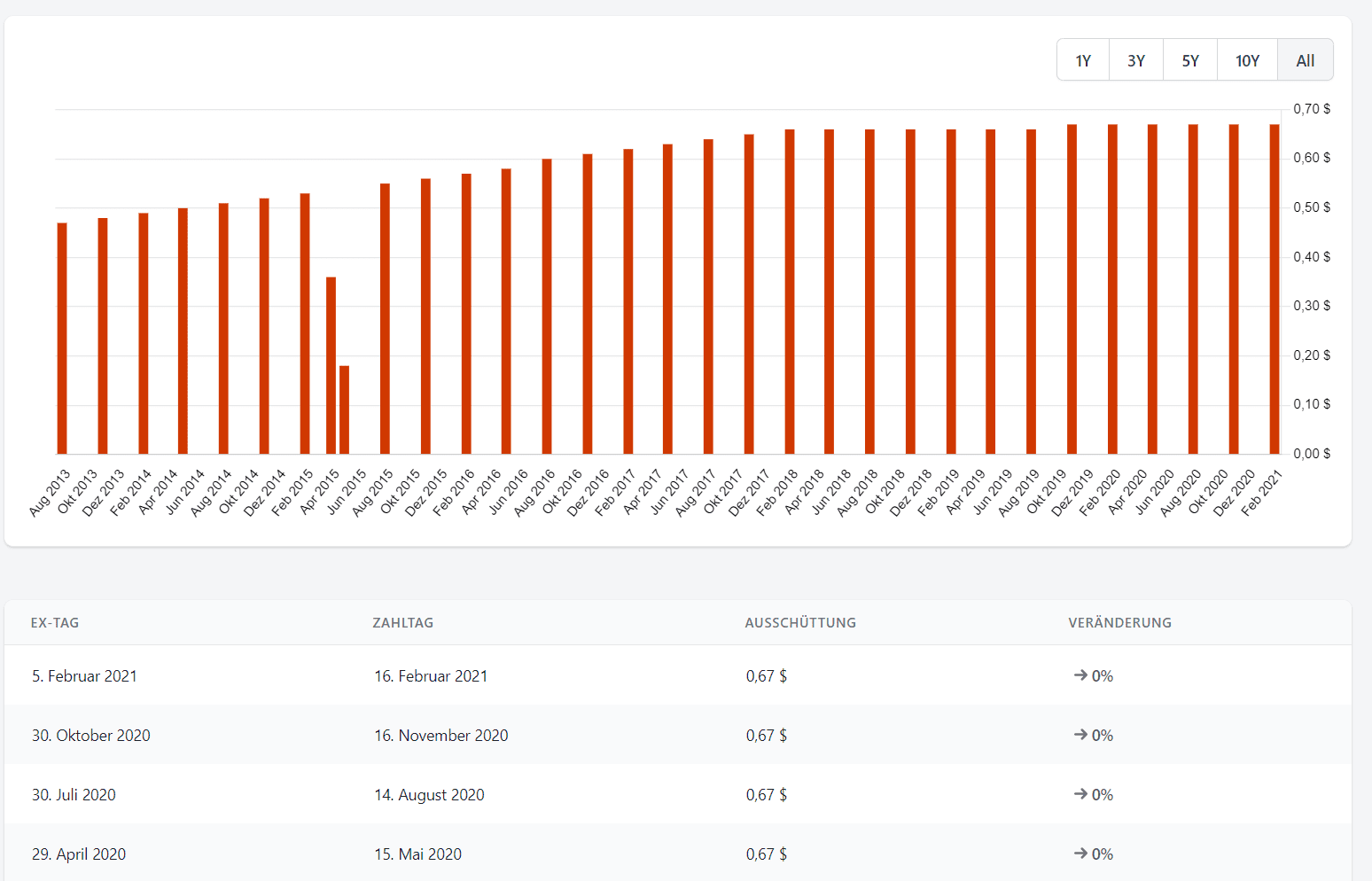
Task: Click the arrow icon in the 30. Juli 2020 row
Action: pos(1080,794)
